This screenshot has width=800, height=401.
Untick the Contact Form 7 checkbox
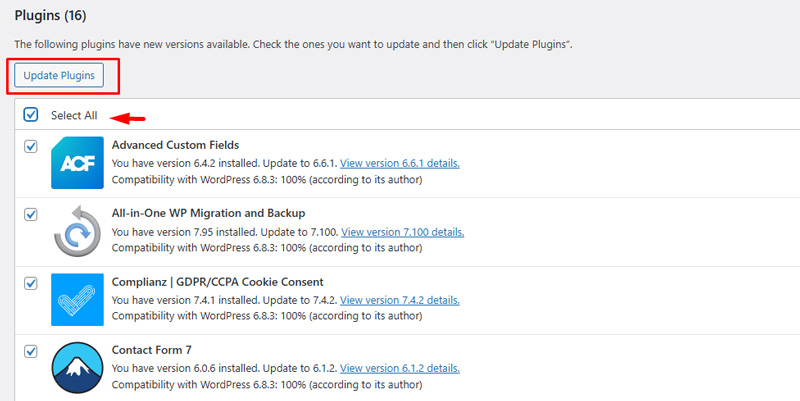point(31,351)
